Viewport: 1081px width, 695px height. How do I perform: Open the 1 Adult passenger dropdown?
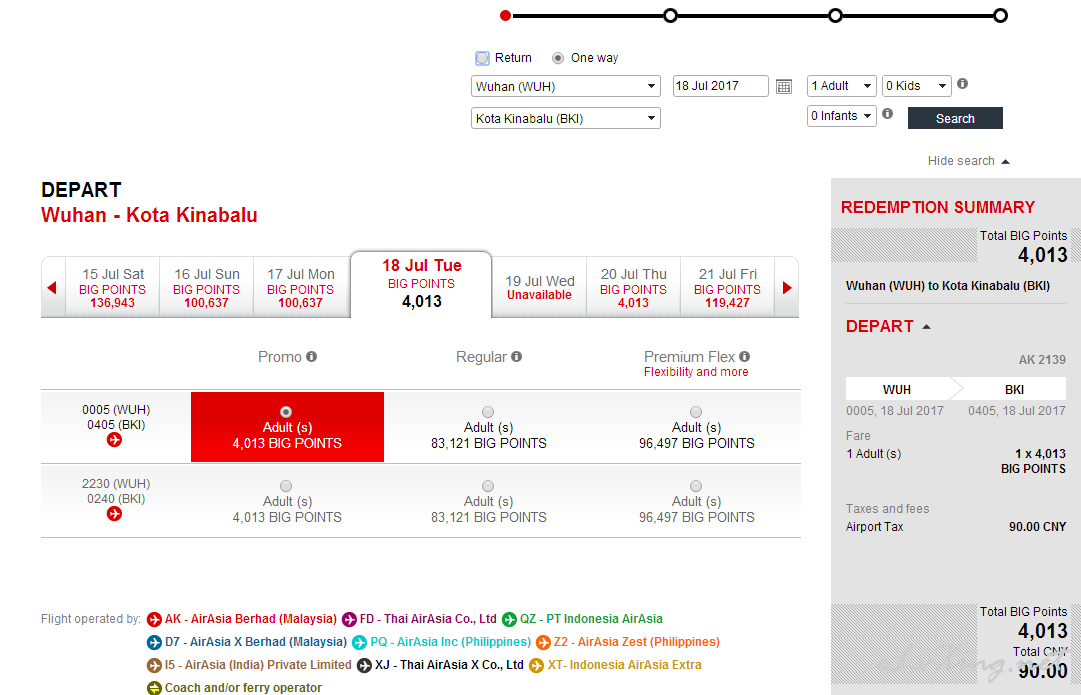coord(842,85)
